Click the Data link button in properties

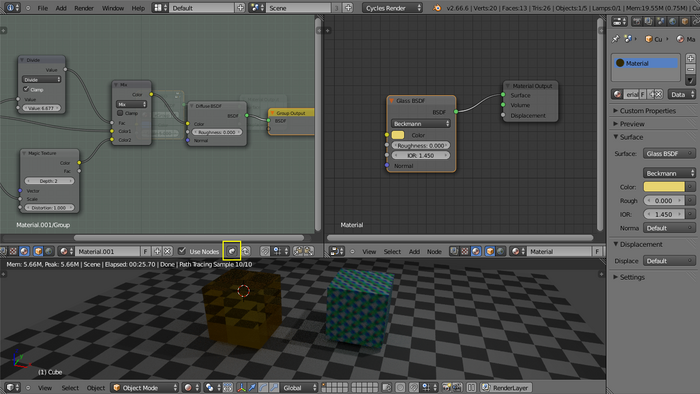pos(682,94)
